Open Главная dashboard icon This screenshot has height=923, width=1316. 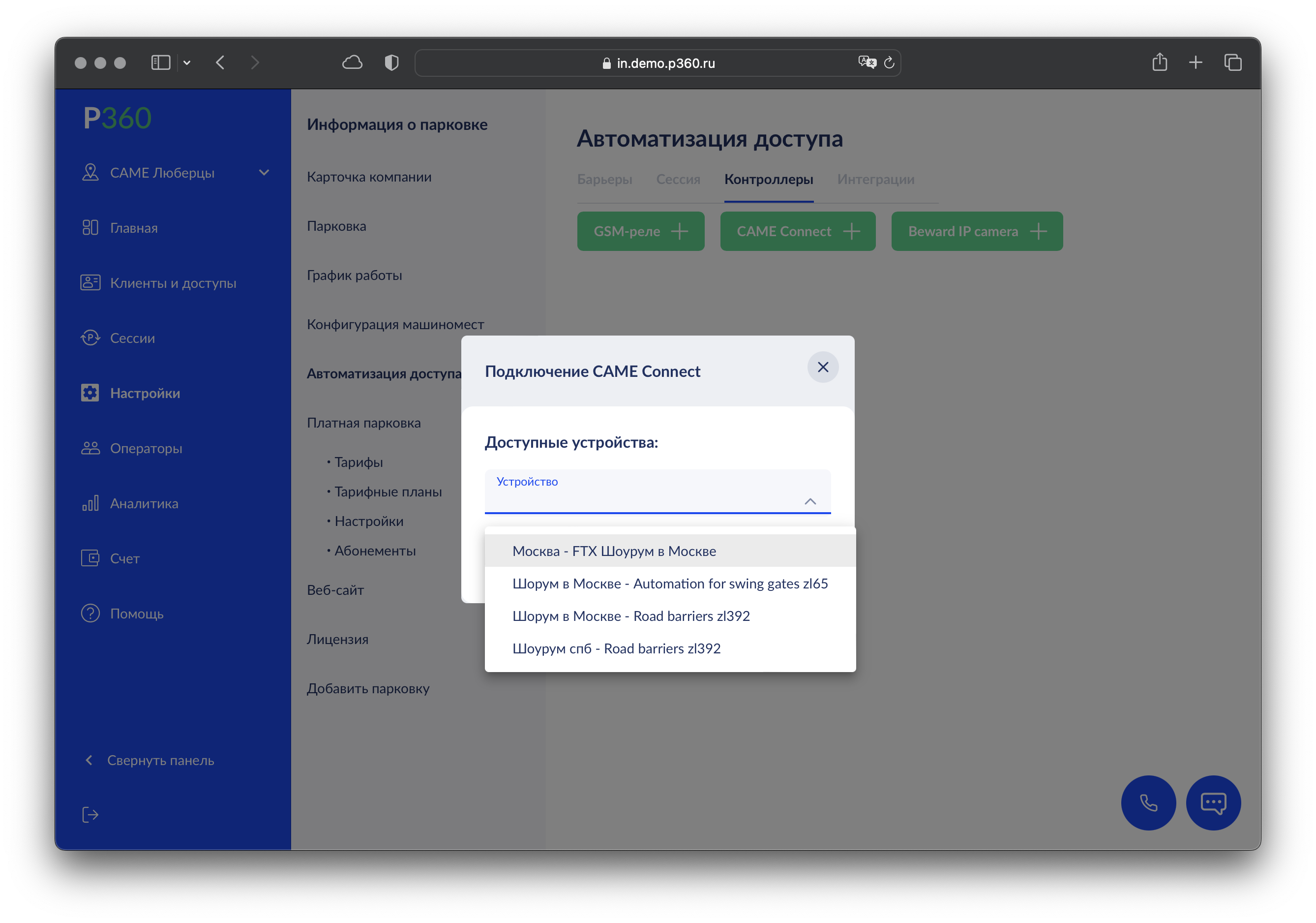(x=90, y=228)
